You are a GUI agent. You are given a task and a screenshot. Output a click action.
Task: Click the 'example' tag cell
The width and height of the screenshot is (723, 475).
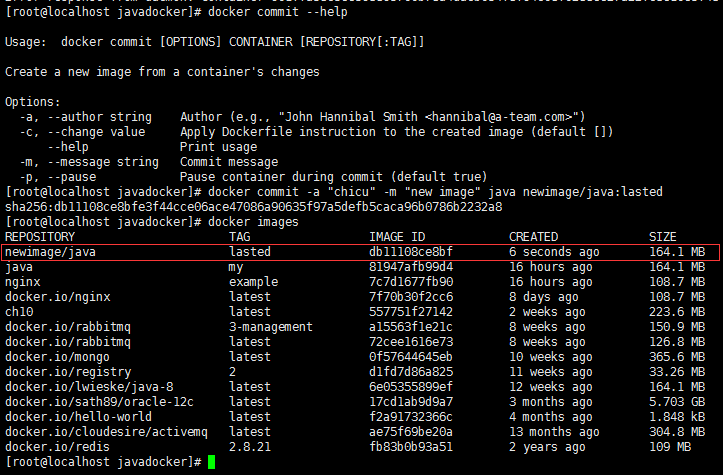(254, 282)
